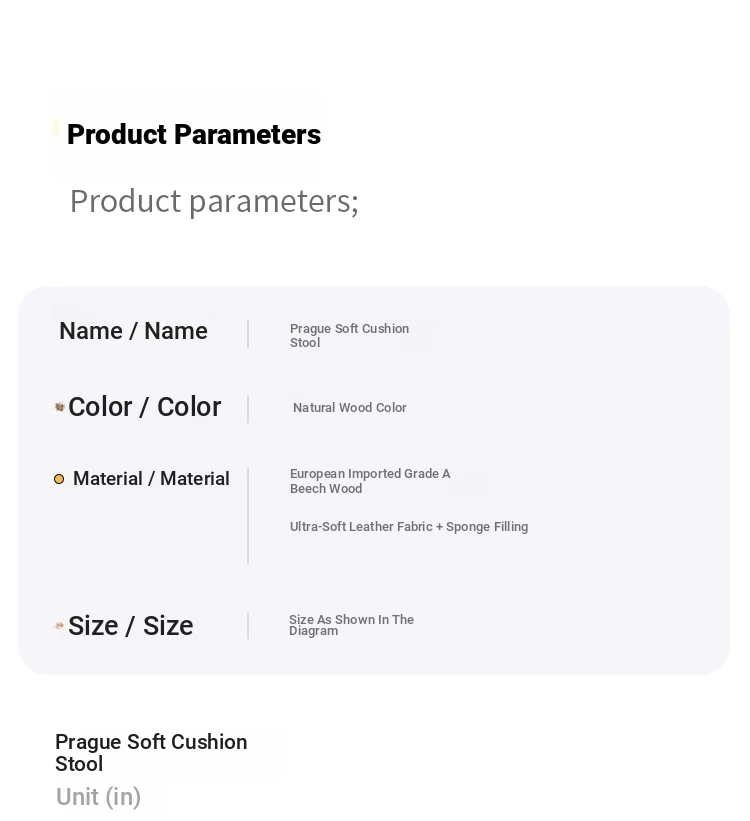Click the Prague Soft Cushion Stool name value
This screenshot has height=821, width=750.
pos(349,336)
